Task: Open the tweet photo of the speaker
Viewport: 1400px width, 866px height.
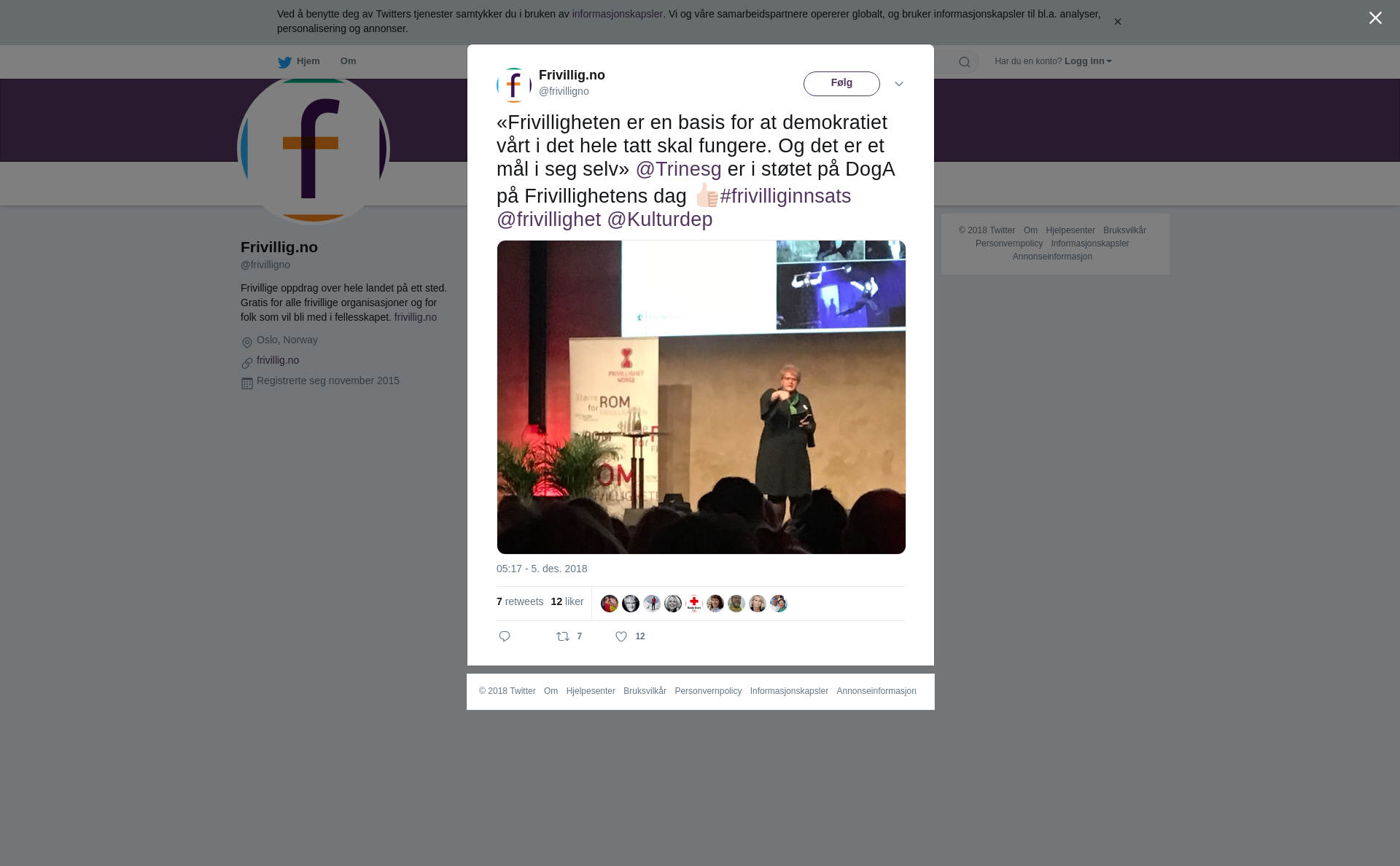Action: tap(701, 397)
